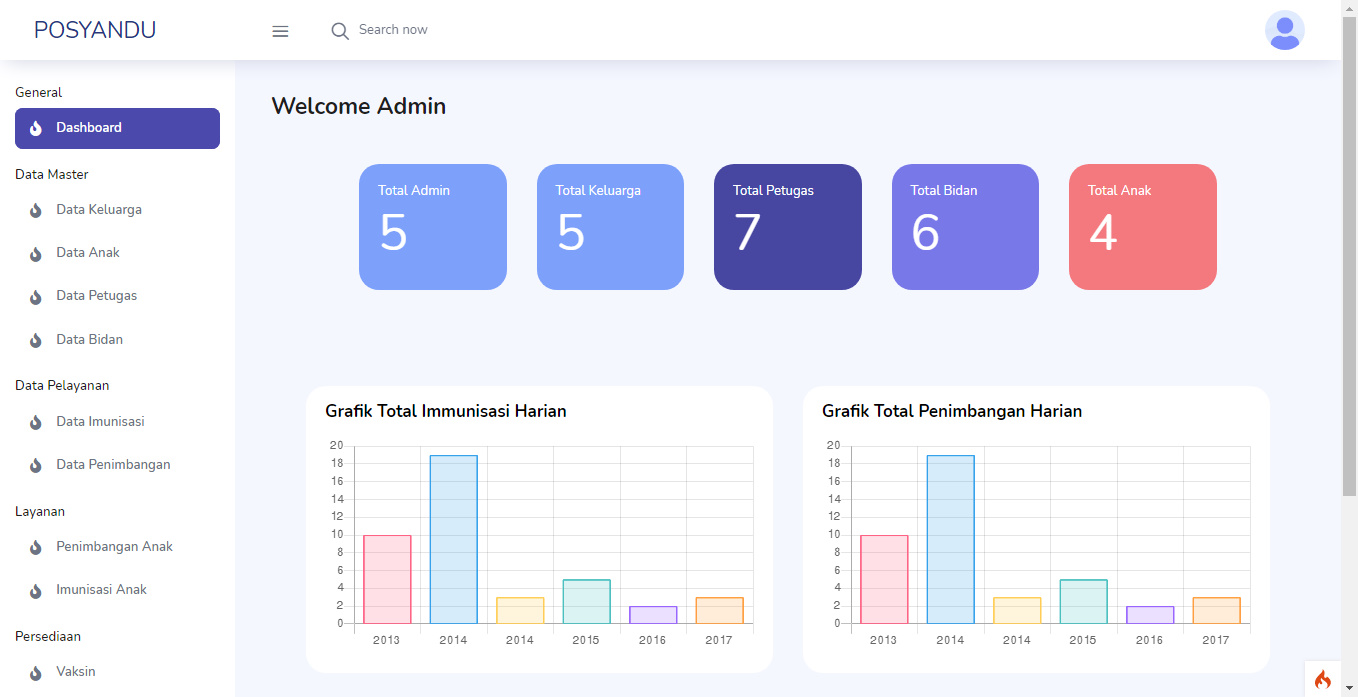Click the user profile avatar icon
This screenshot has height=697, width=1358.
tap(1284, 30)
